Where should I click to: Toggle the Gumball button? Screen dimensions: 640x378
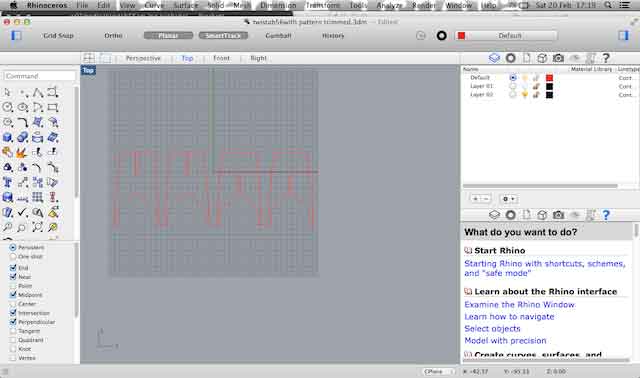(278, 36)
